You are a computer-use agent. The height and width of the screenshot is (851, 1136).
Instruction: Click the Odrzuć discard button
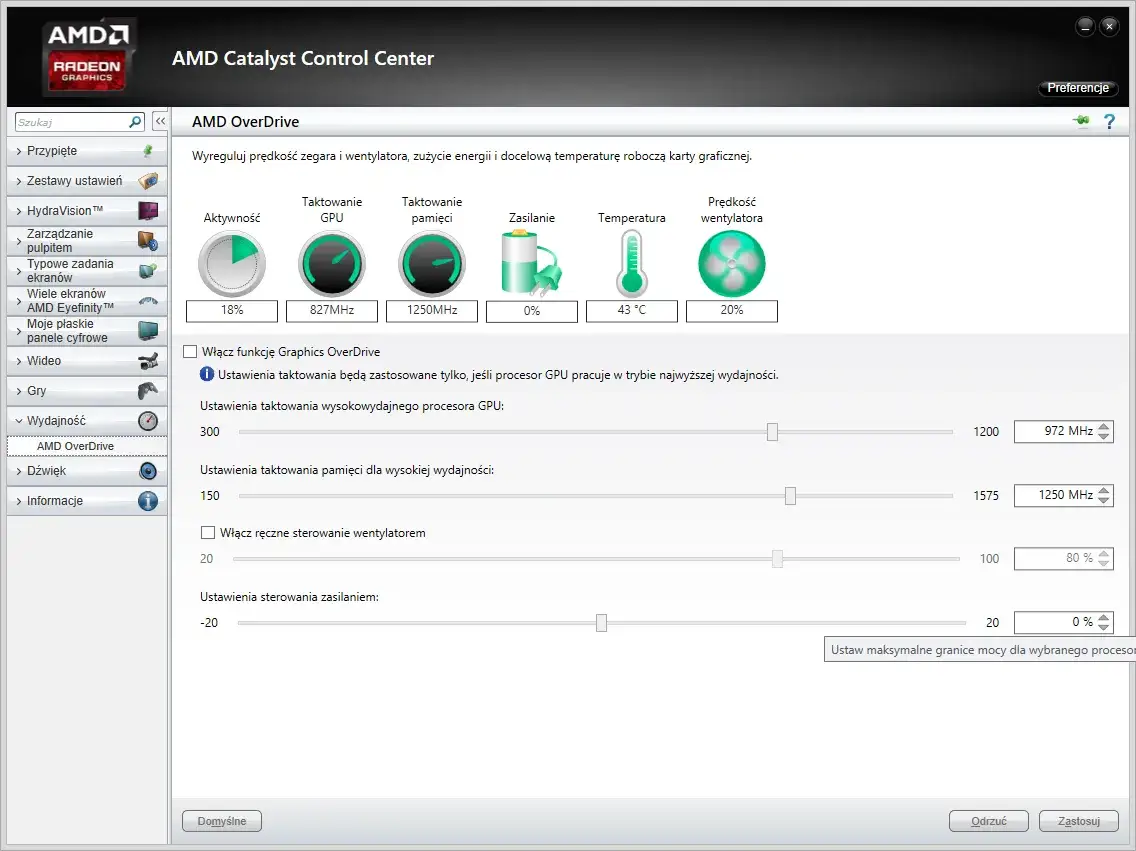(x=989, y=821)
